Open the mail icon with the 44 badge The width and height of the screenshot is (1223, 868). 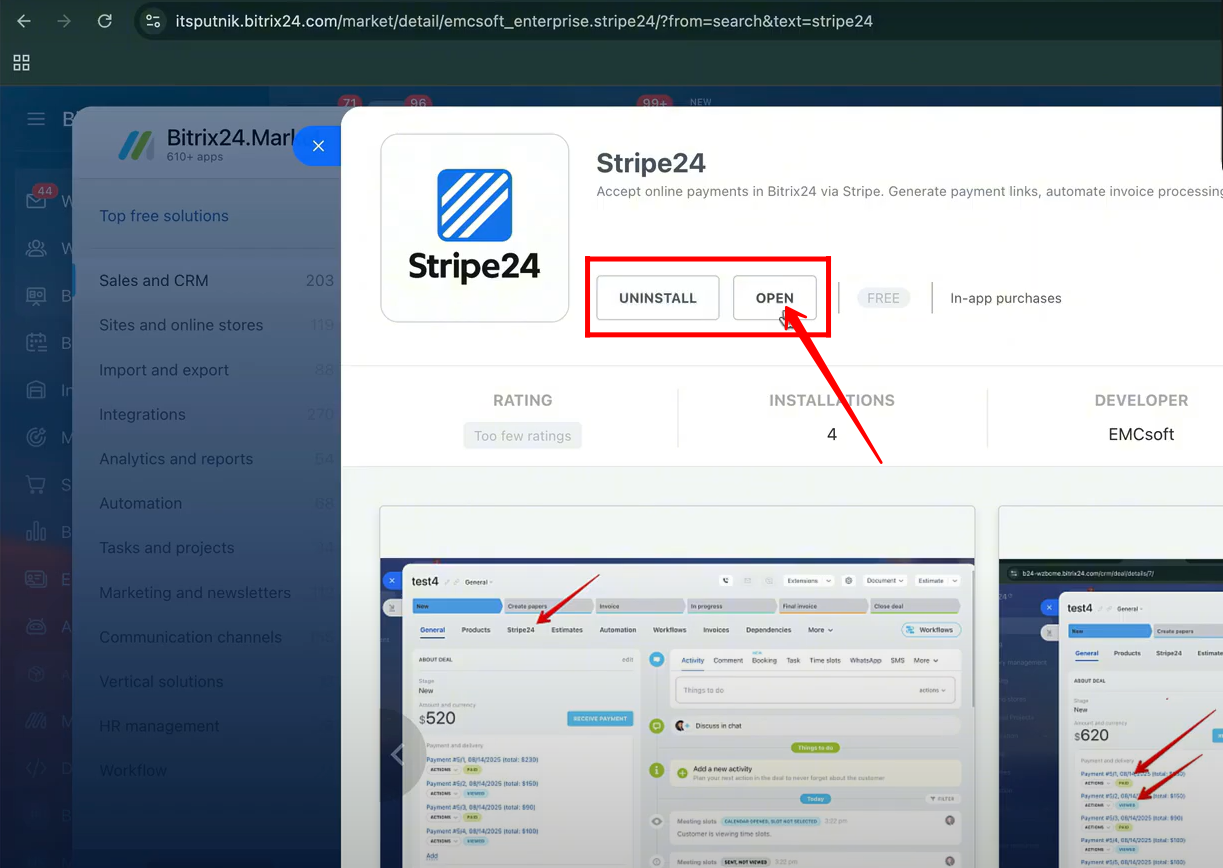tap(36, 201)
